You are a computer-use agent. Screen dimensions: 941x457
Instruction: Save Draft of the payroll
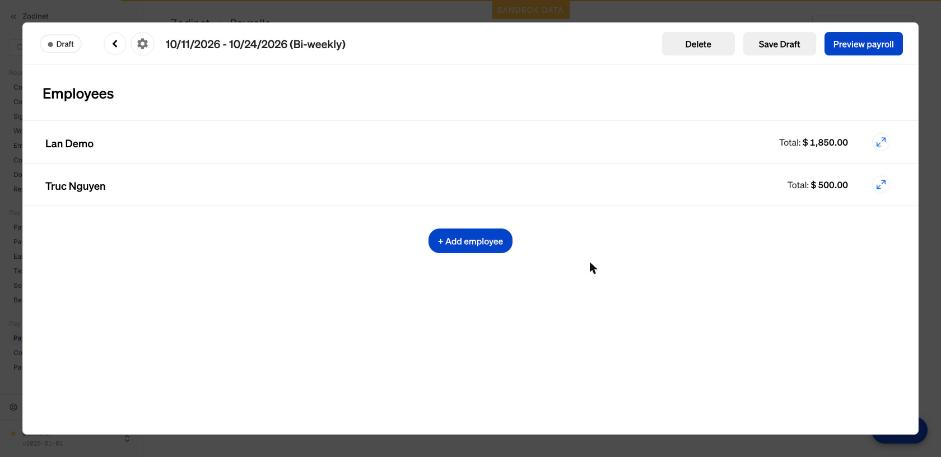click(779, 44)
